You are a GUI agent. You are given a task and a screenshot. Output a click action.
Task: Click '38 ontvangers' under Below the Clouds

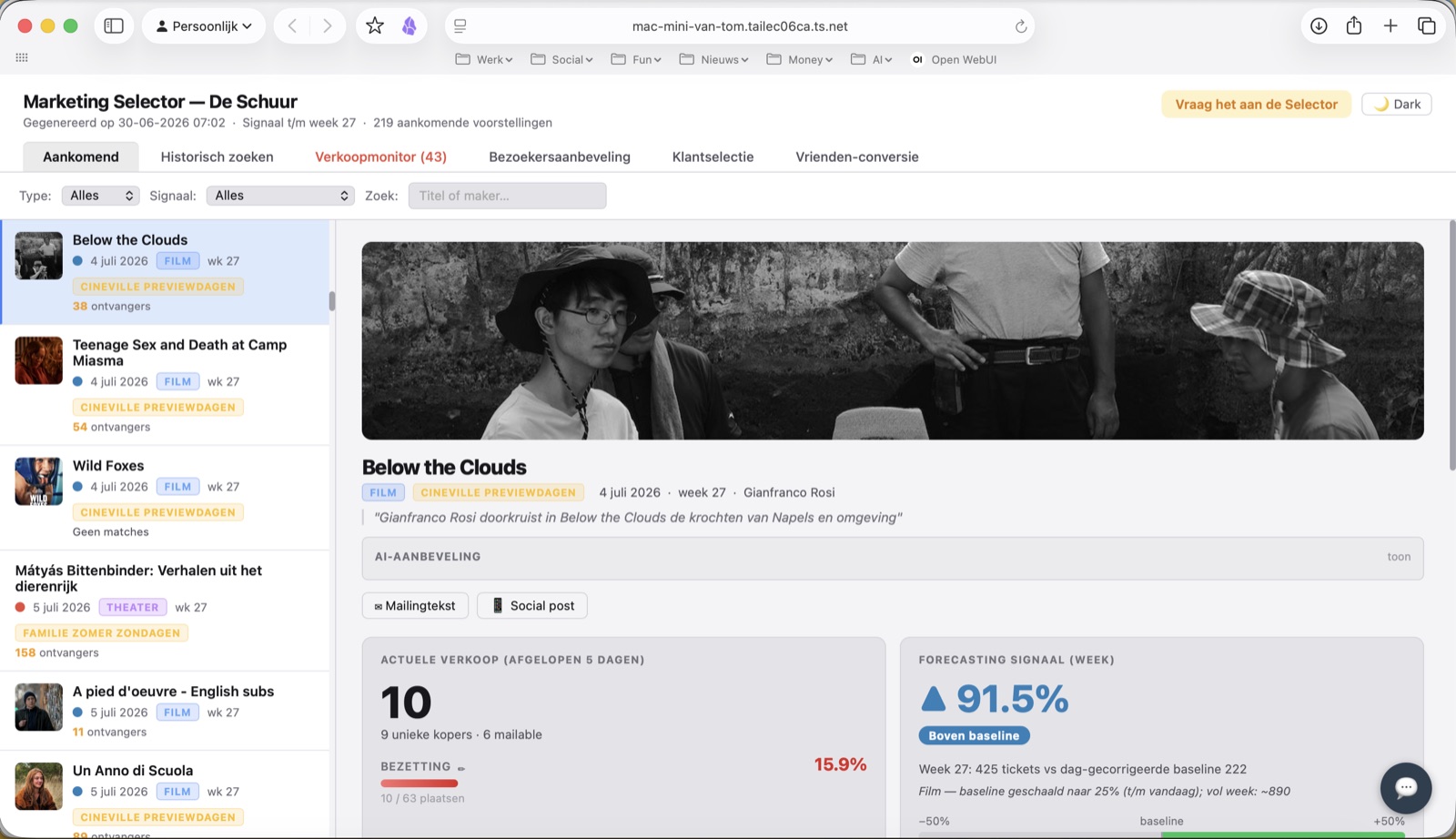[112, 306]
